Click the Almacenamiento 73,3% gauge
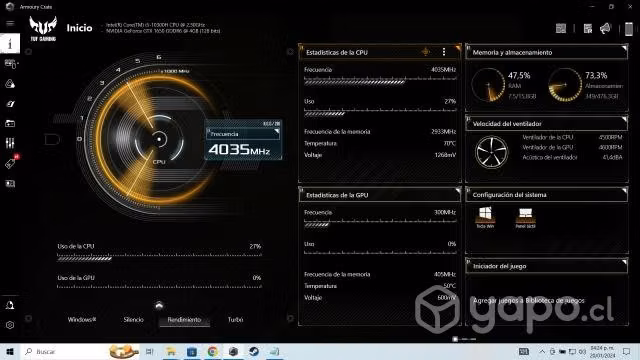The width and height of the screenshot is (640, 360). 565,84
